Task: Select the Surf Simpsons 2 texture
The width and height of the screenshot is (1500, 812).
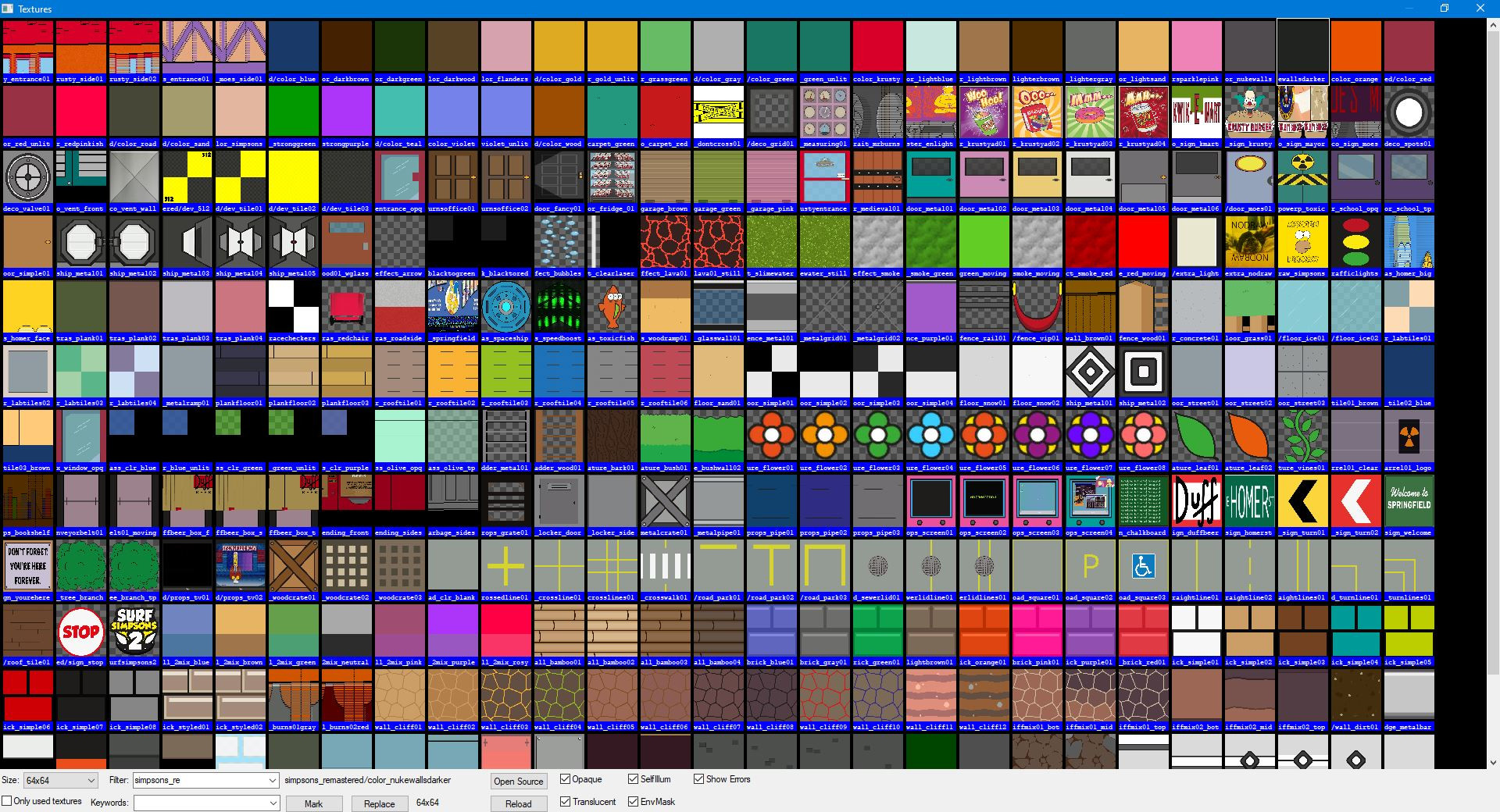Action: (x=134, y=631)
